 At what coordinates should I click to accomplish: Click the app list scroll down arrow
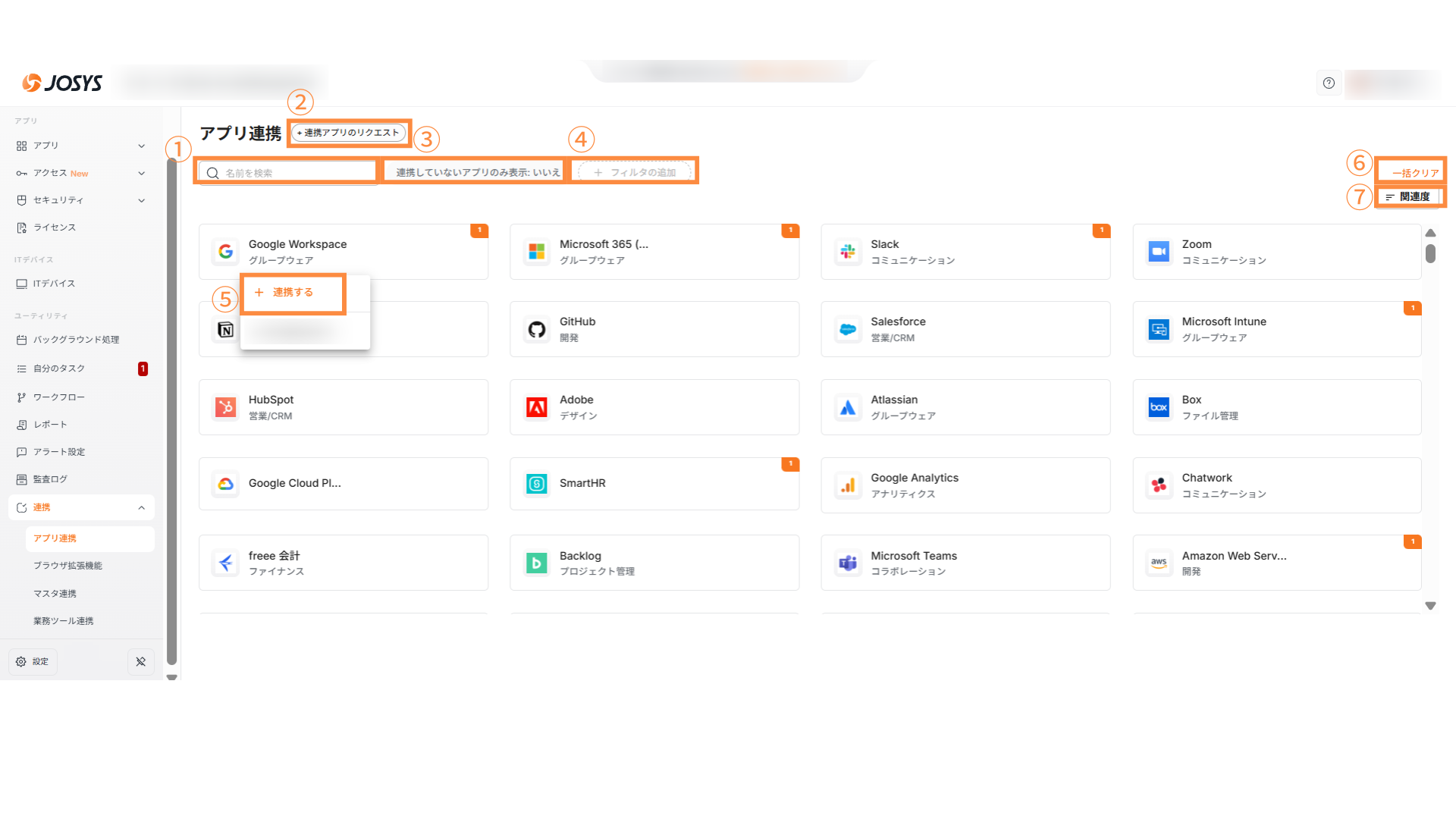(x=1430, y=606)
